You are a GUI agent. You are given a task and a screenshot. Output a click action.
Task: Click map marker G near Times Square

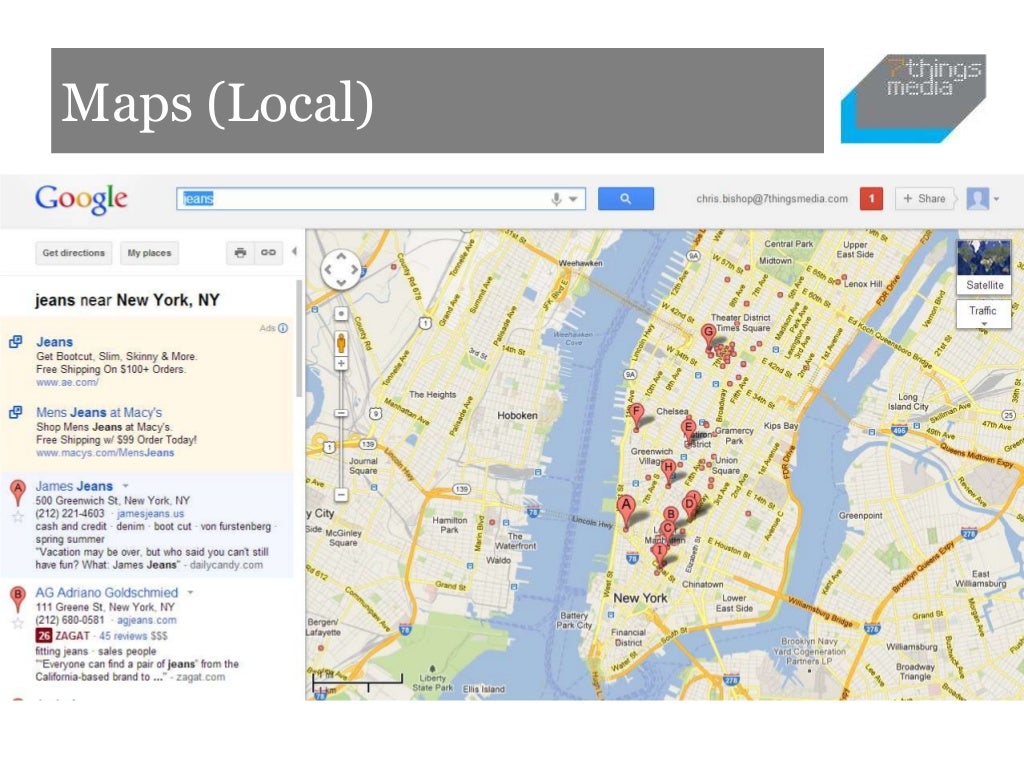(708, 334)
